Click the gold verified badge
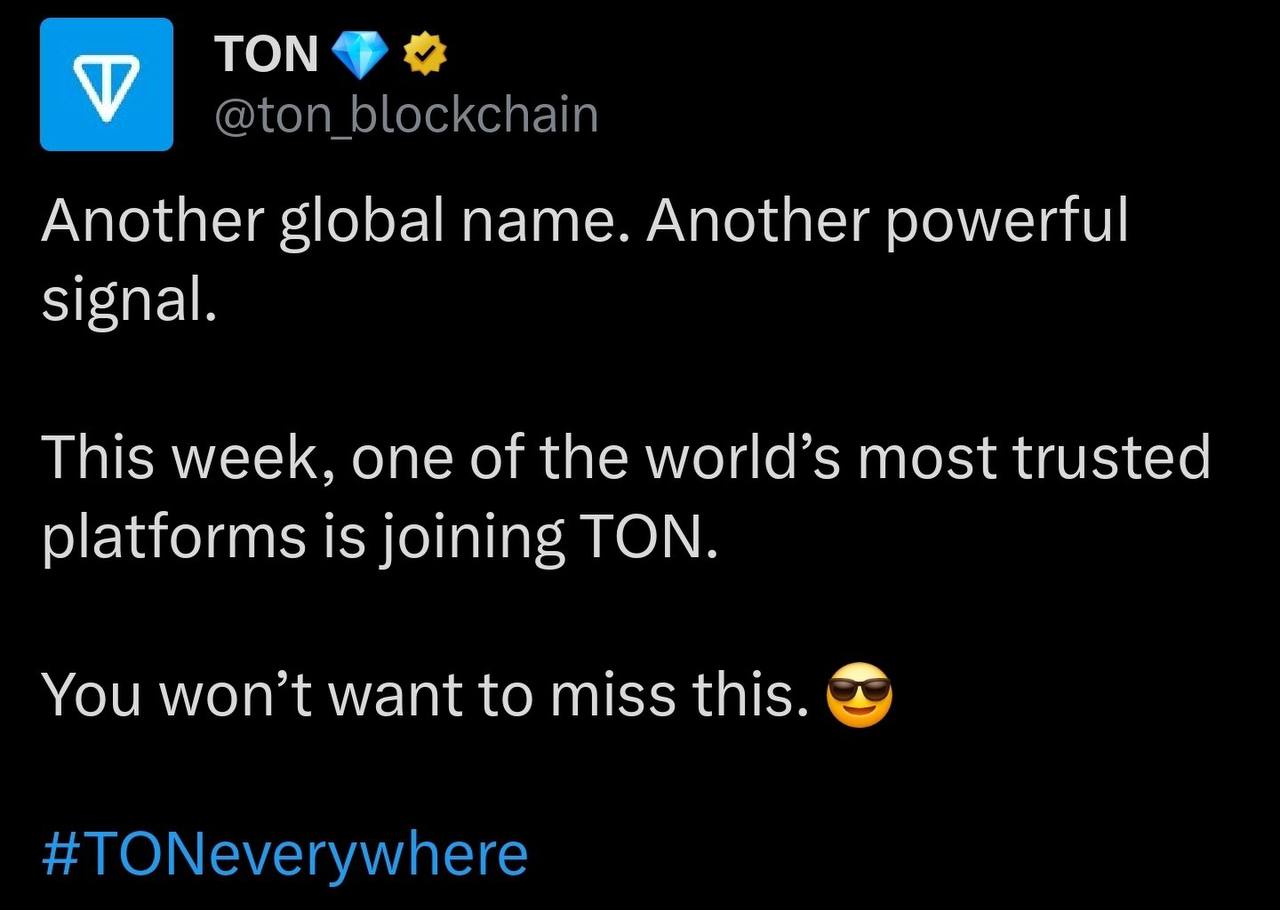 tap(424, 54)
